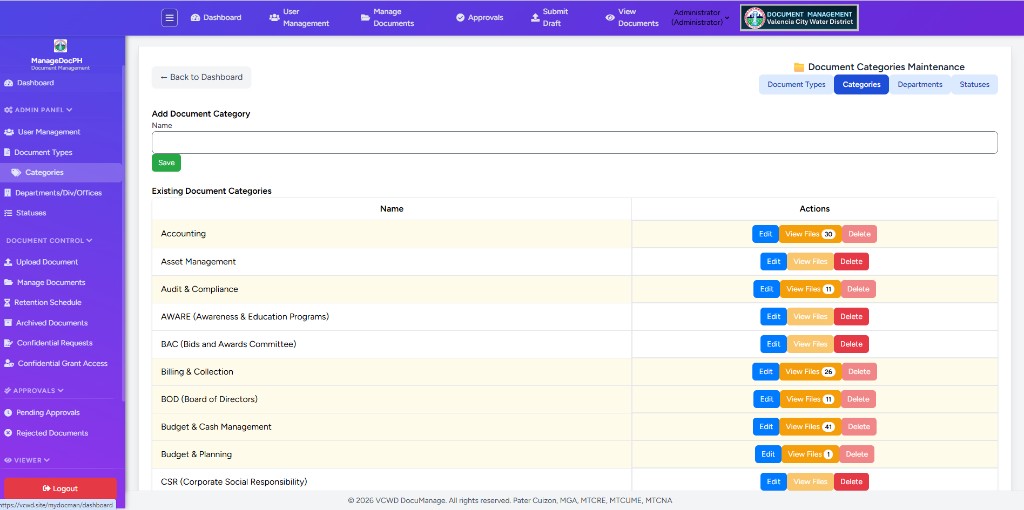Click the Actions column header
1024x510 pixels.
[x=814, y=209]
